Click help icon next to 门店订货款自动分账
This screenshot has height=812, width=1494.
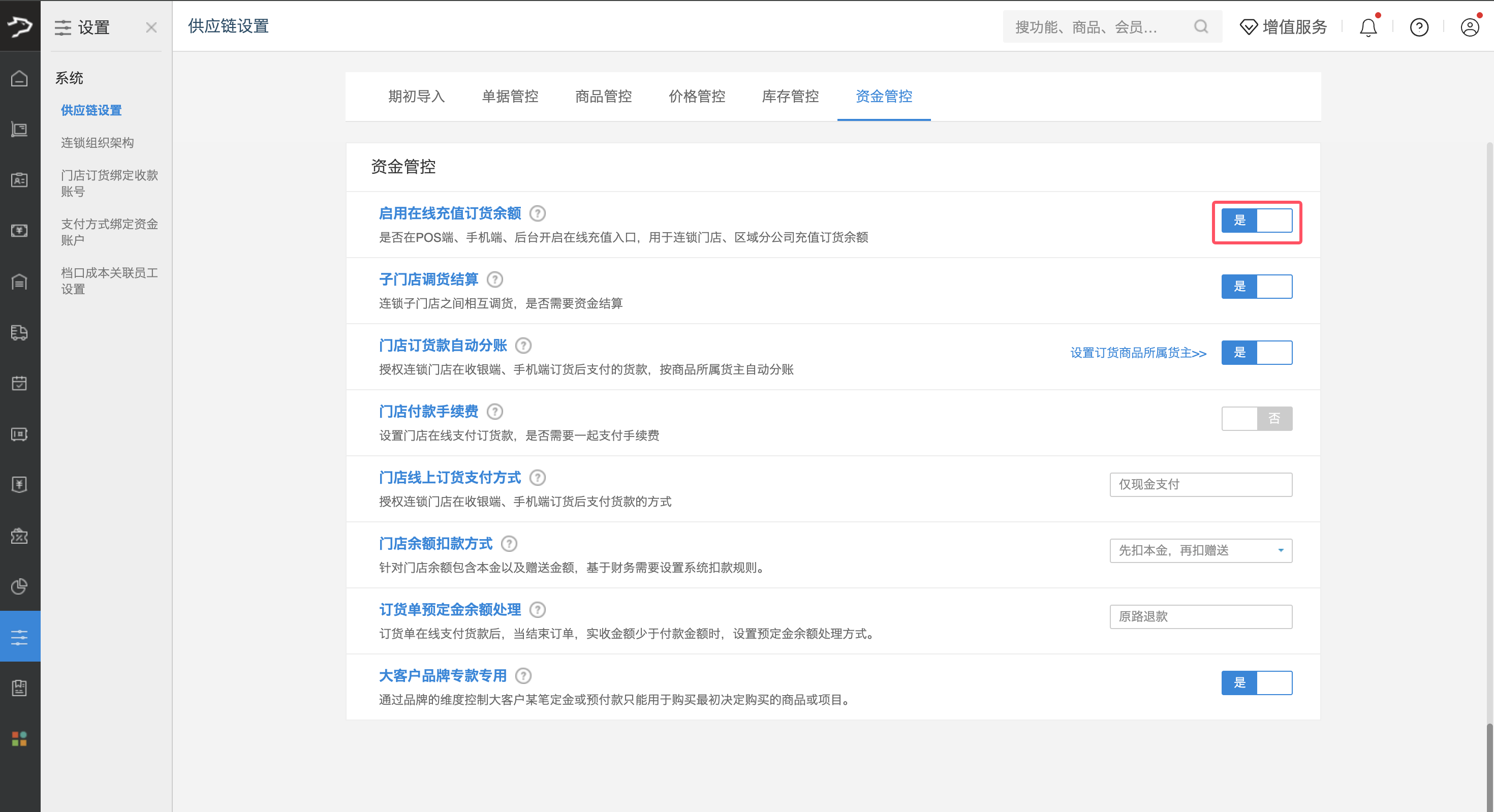click(x=523, y=346)
